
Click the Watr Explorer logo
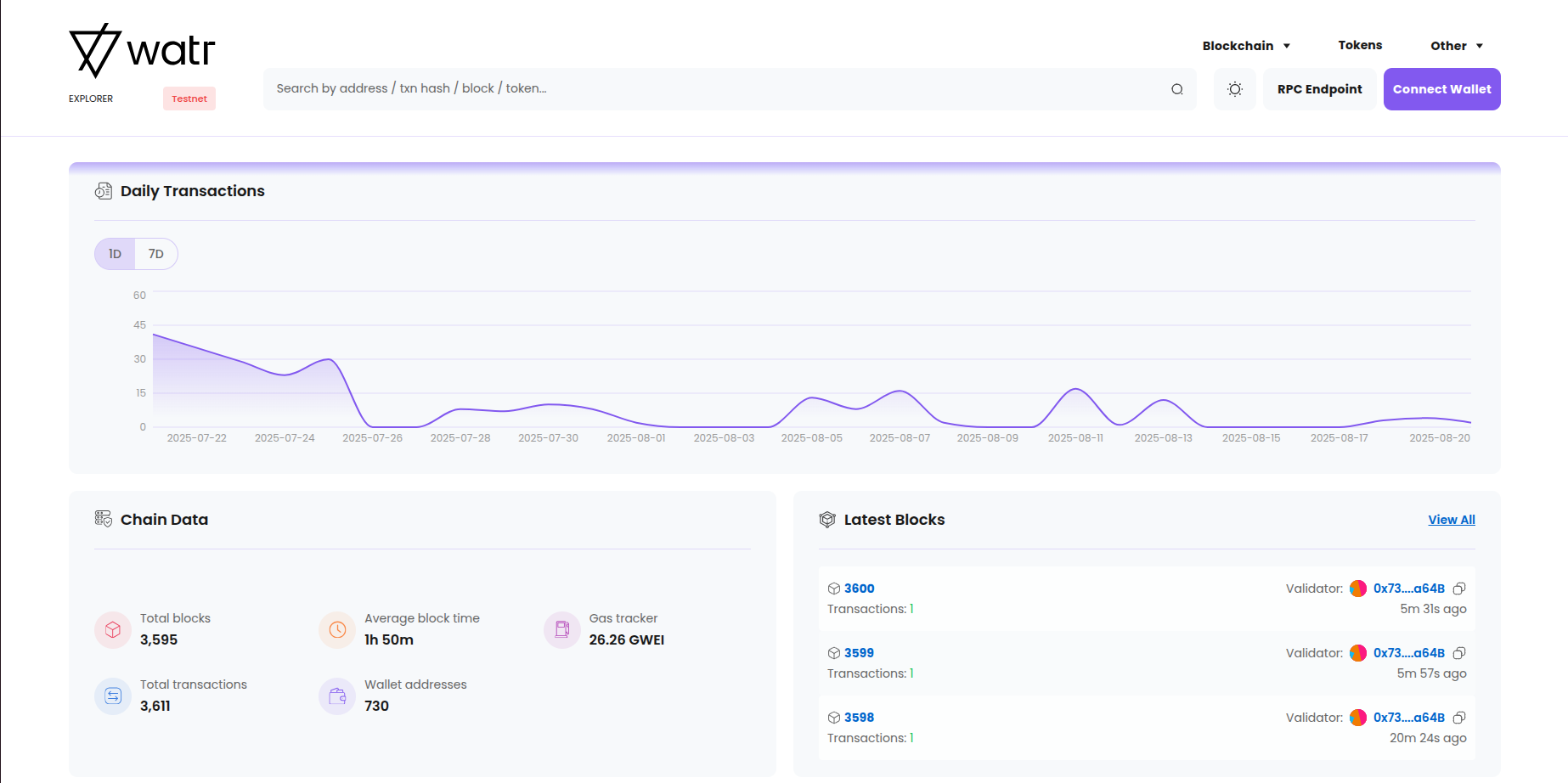tap(142, 53)
